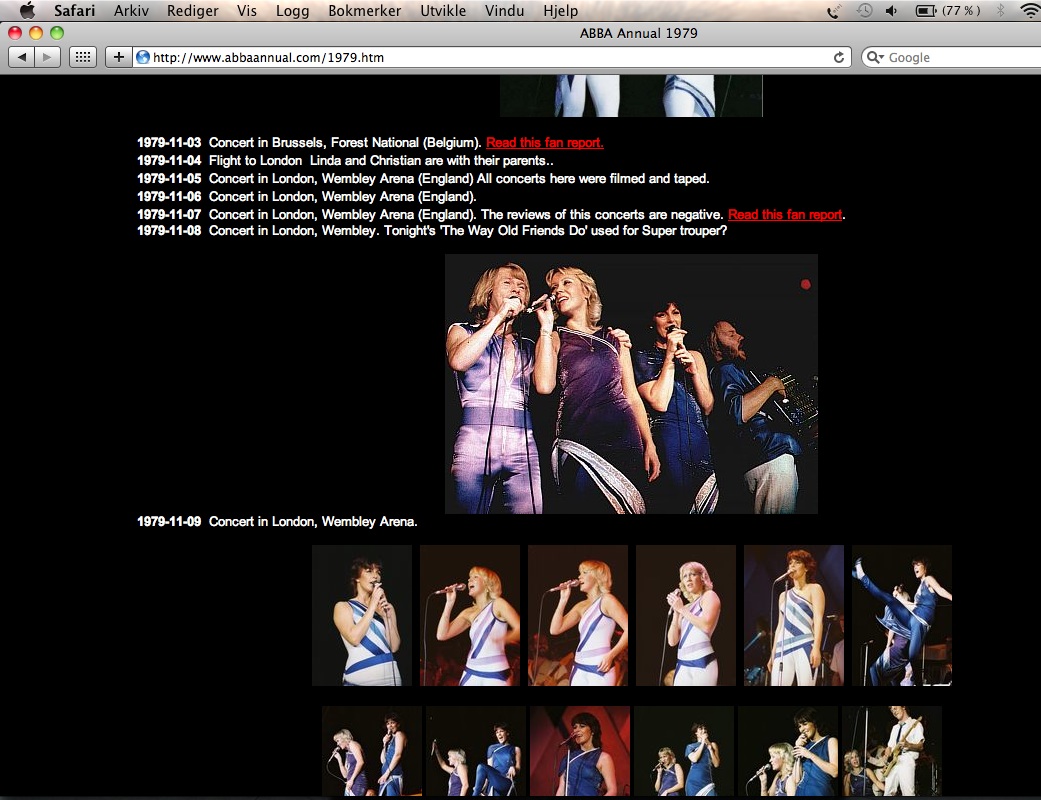Screen dimensions: 1041x800
Task: Click text '1979-11-03'
Action: (x=169, y=142)
